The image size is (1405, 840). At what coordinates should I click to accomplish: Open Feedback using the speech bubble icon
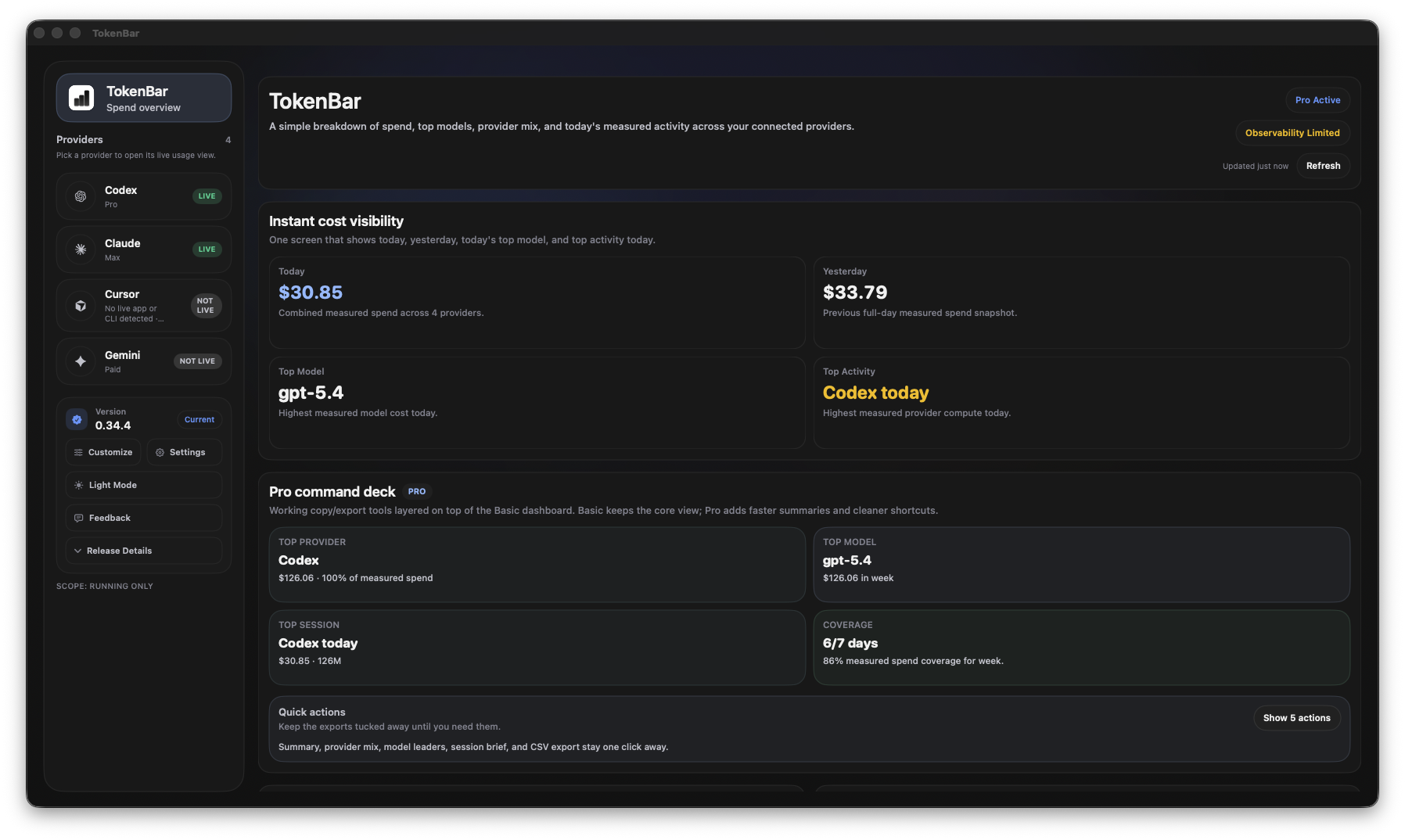(x=78, y=518)
